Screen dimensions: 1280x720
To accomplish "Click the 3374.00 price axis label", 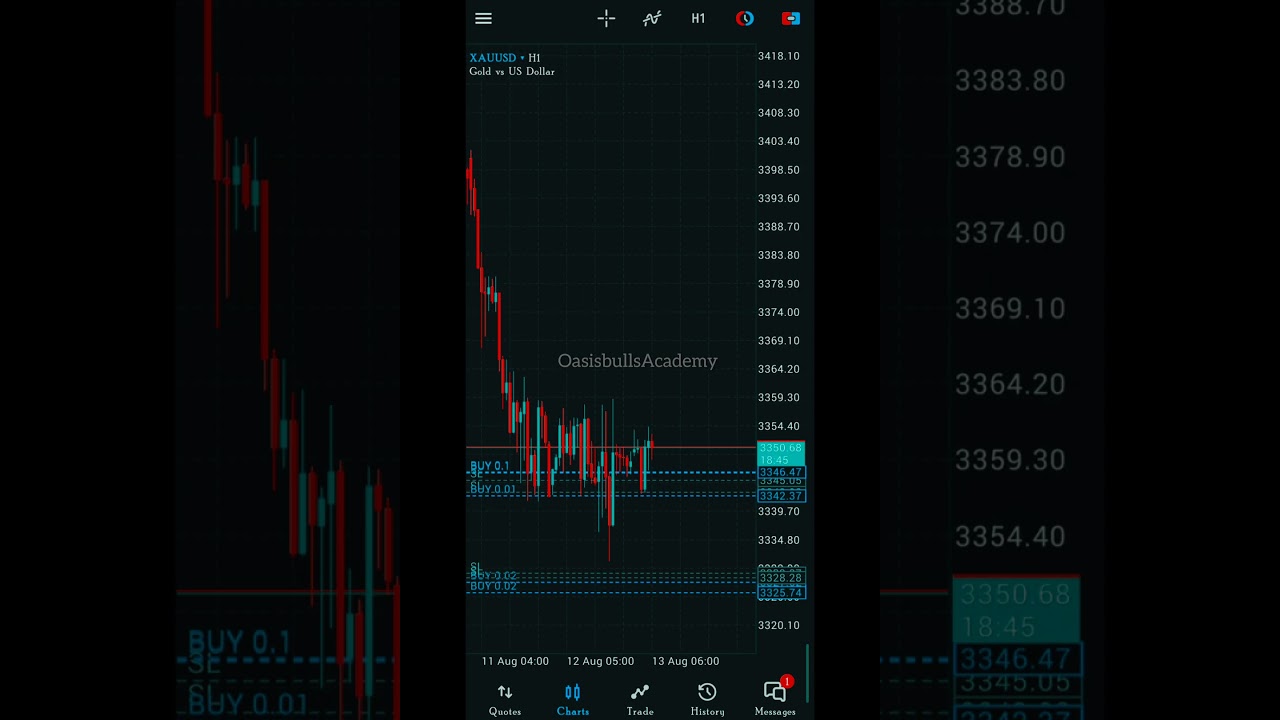I will tap(779, 313).
